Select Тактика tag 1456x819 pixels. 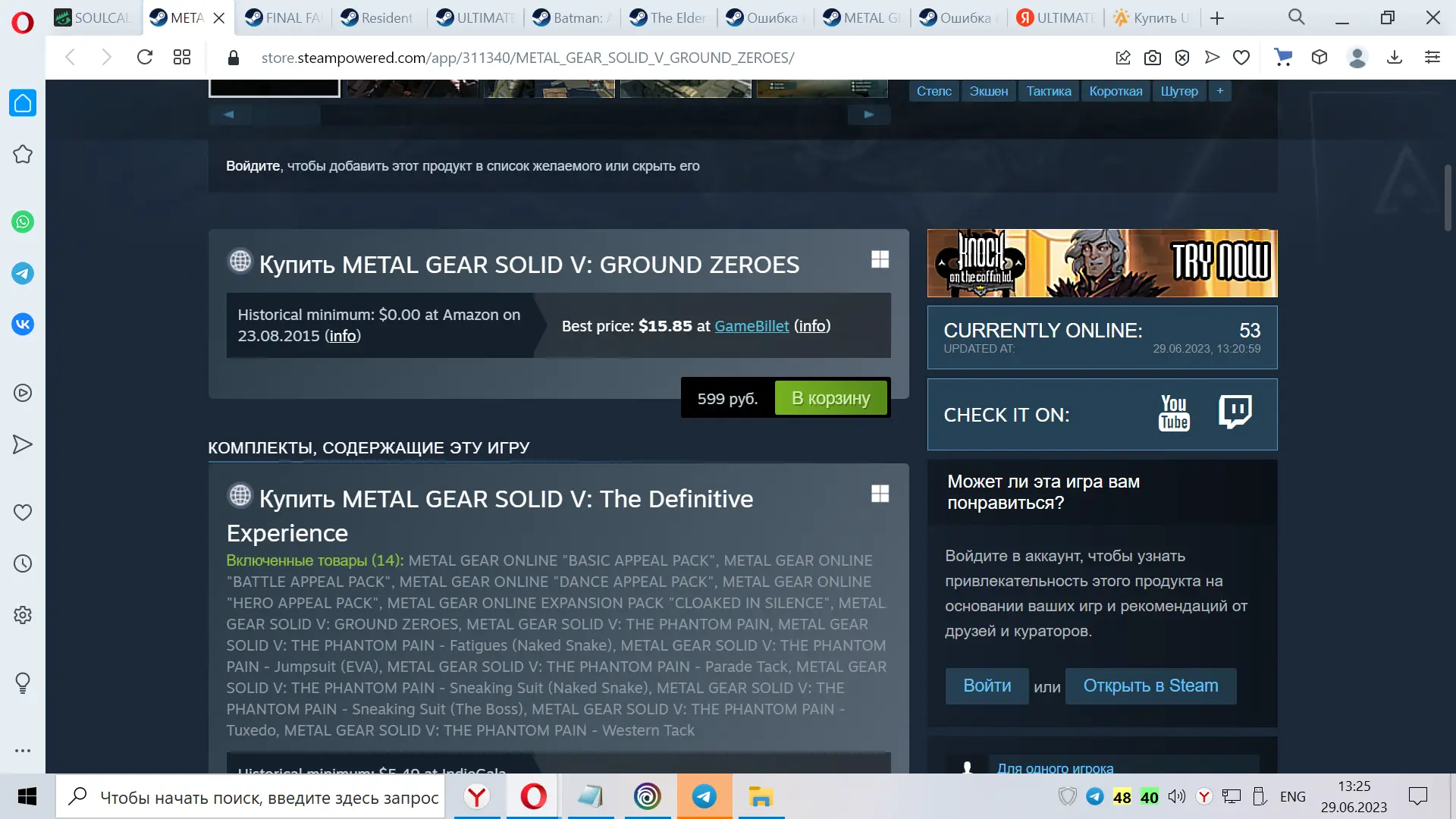click(x=1049, y=91)
